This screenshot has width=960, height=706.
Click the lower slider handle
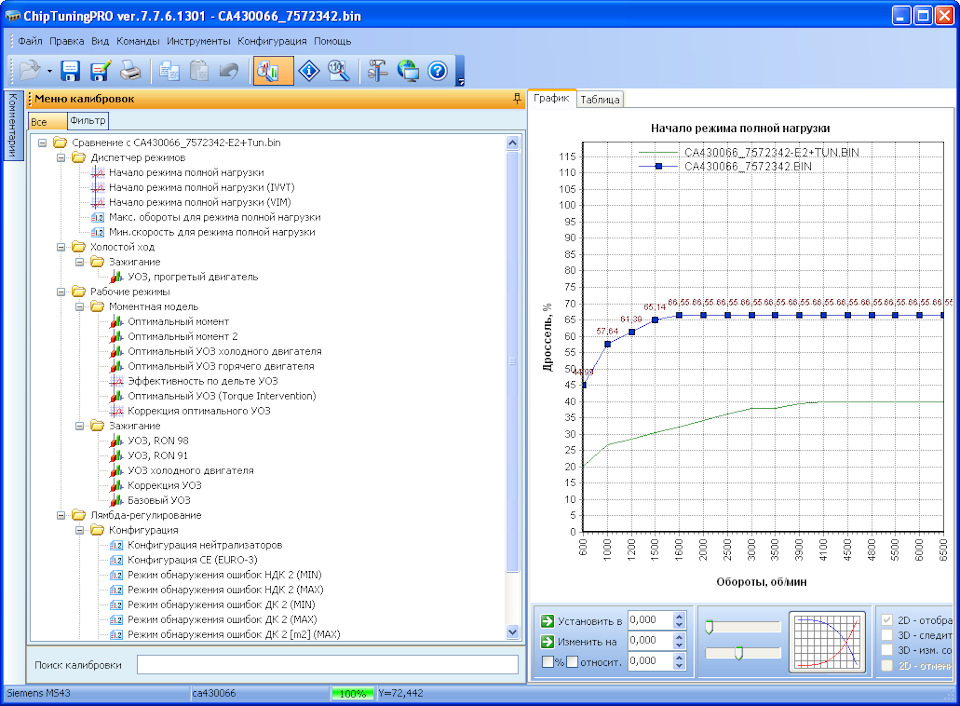[x=738, y=653]
